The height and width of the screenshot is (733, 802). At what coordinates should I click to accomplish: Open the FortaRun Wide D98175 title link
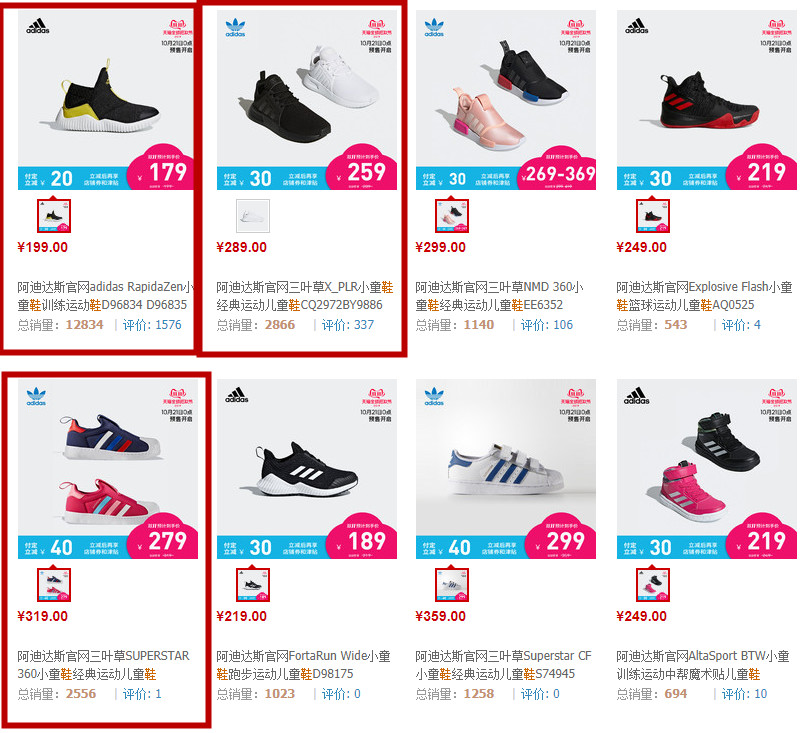(303, 664)
